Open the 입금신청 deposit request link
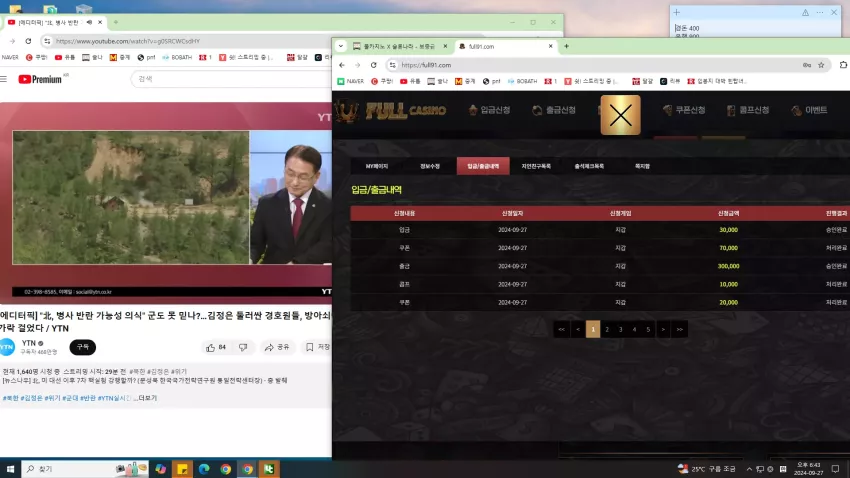 [490, 110]
